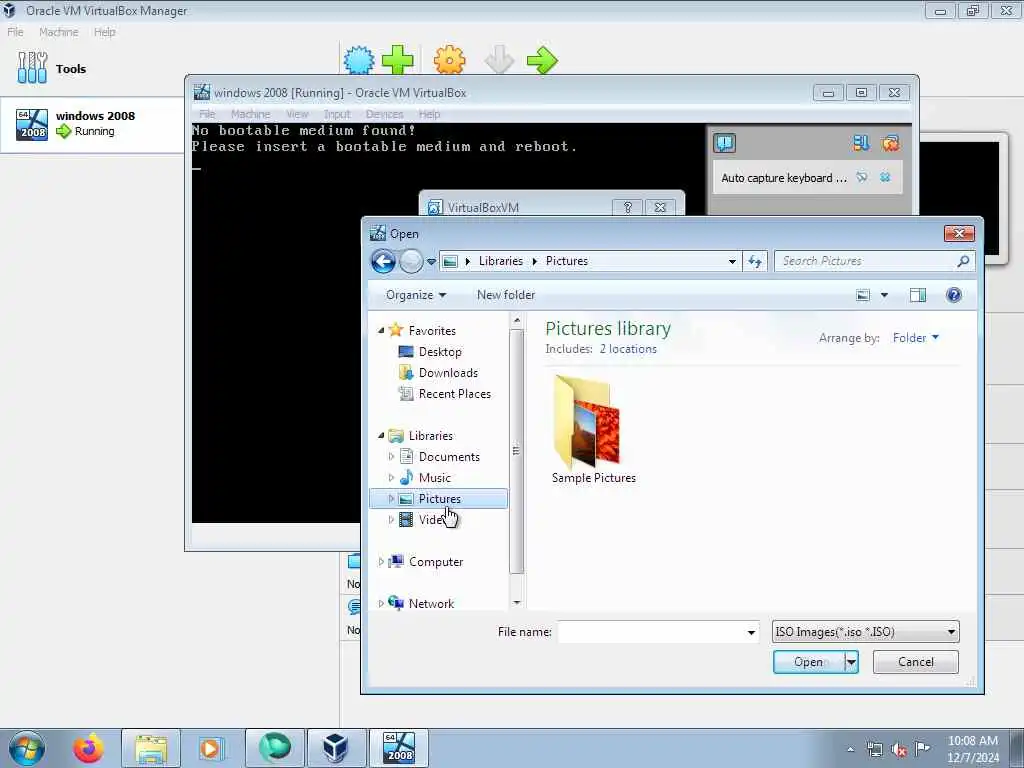1024x768 pixels.
Task: Open File menu in VirtualBox Manager
Action: [15, 32]
